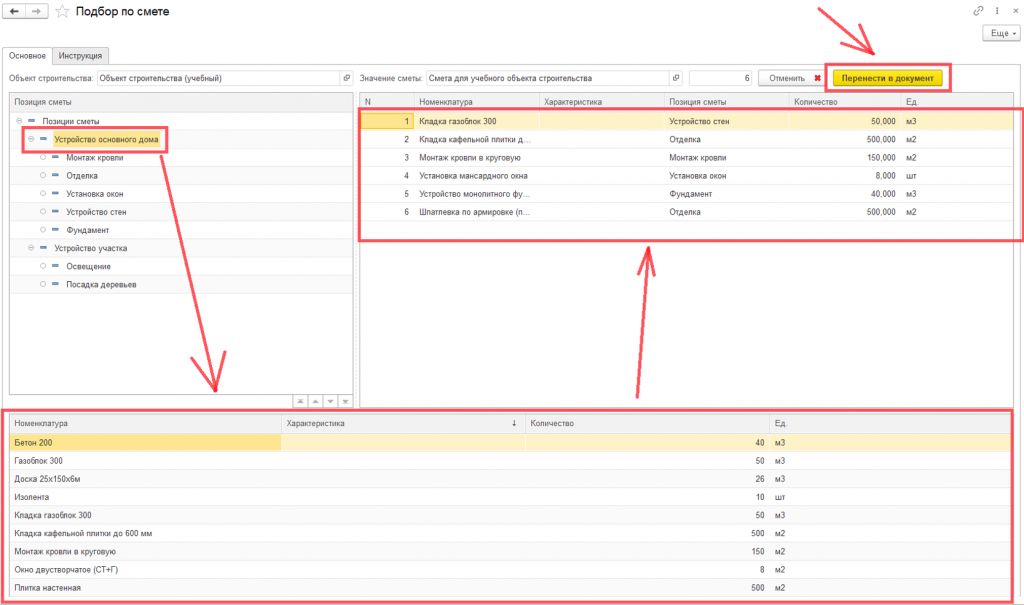The image size is (1024, 605).
Task: Jump to first tree item with double-up arrow
Action: [x=298, y=400]
